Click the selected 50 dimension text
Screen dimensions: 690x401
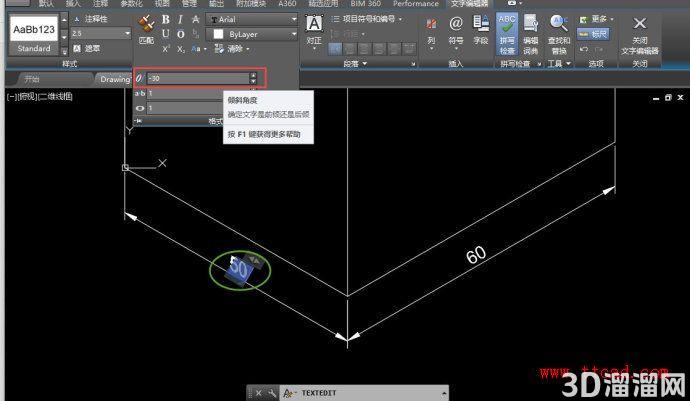click(x=240, y=268)
